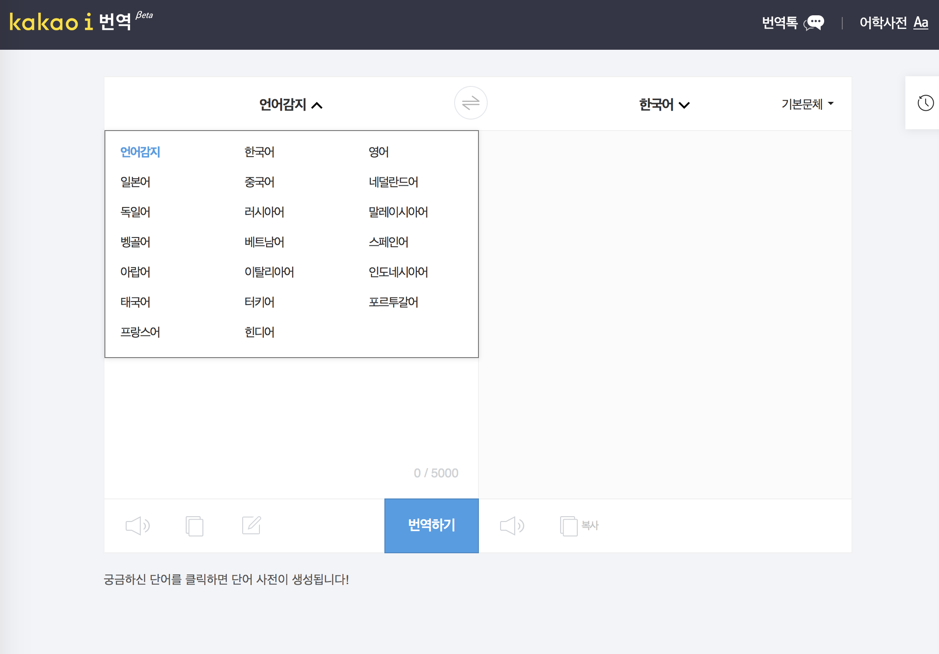
Task: Select 벵골어 in the list
Action: [x=135, y=242]
